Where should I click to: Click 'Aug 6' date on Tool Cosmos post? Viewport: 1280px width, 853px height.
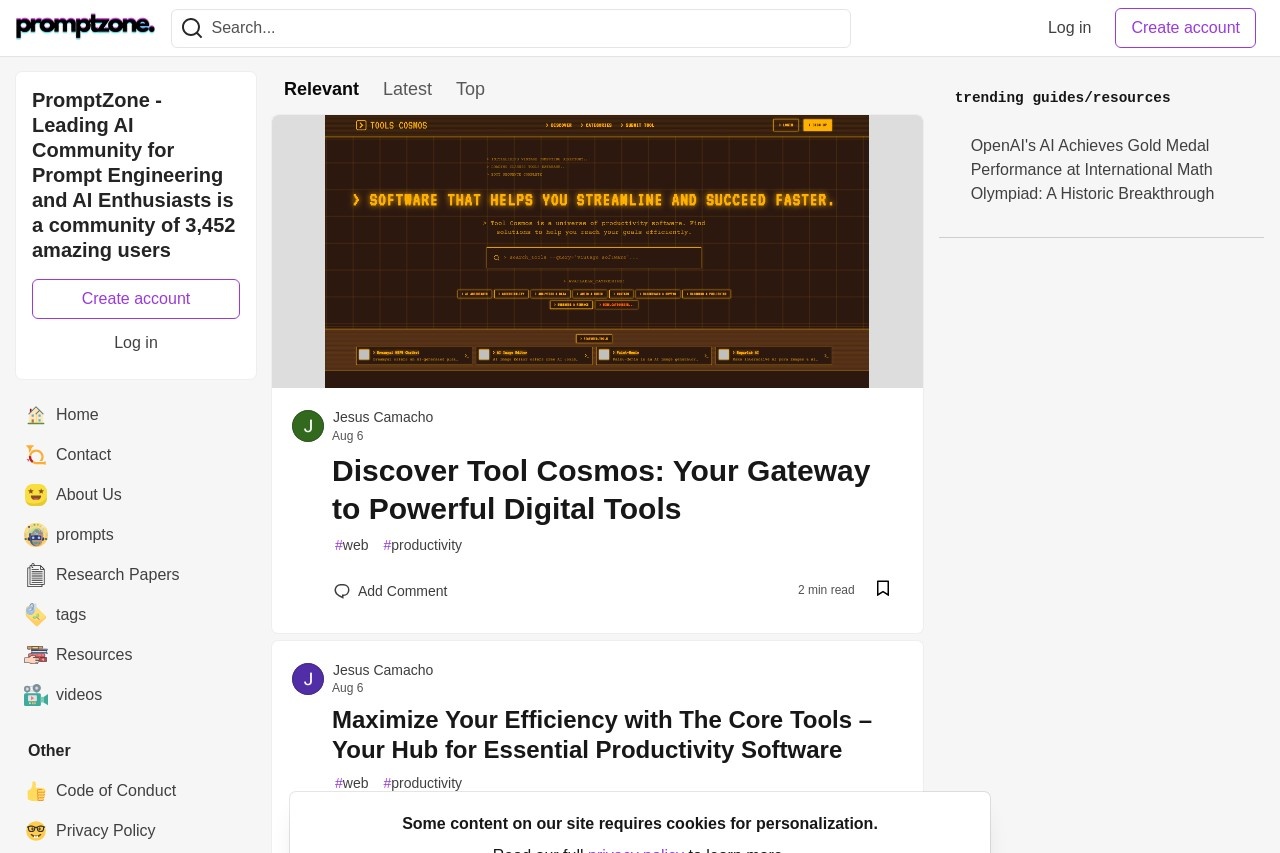pyautogui.click(x=348, y=436)
